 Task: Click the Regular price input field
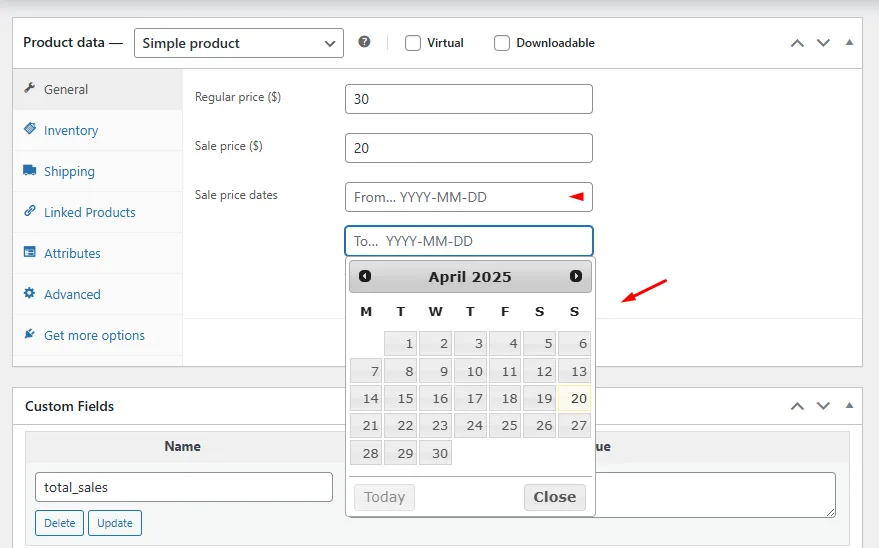click(x=468, y=99)
